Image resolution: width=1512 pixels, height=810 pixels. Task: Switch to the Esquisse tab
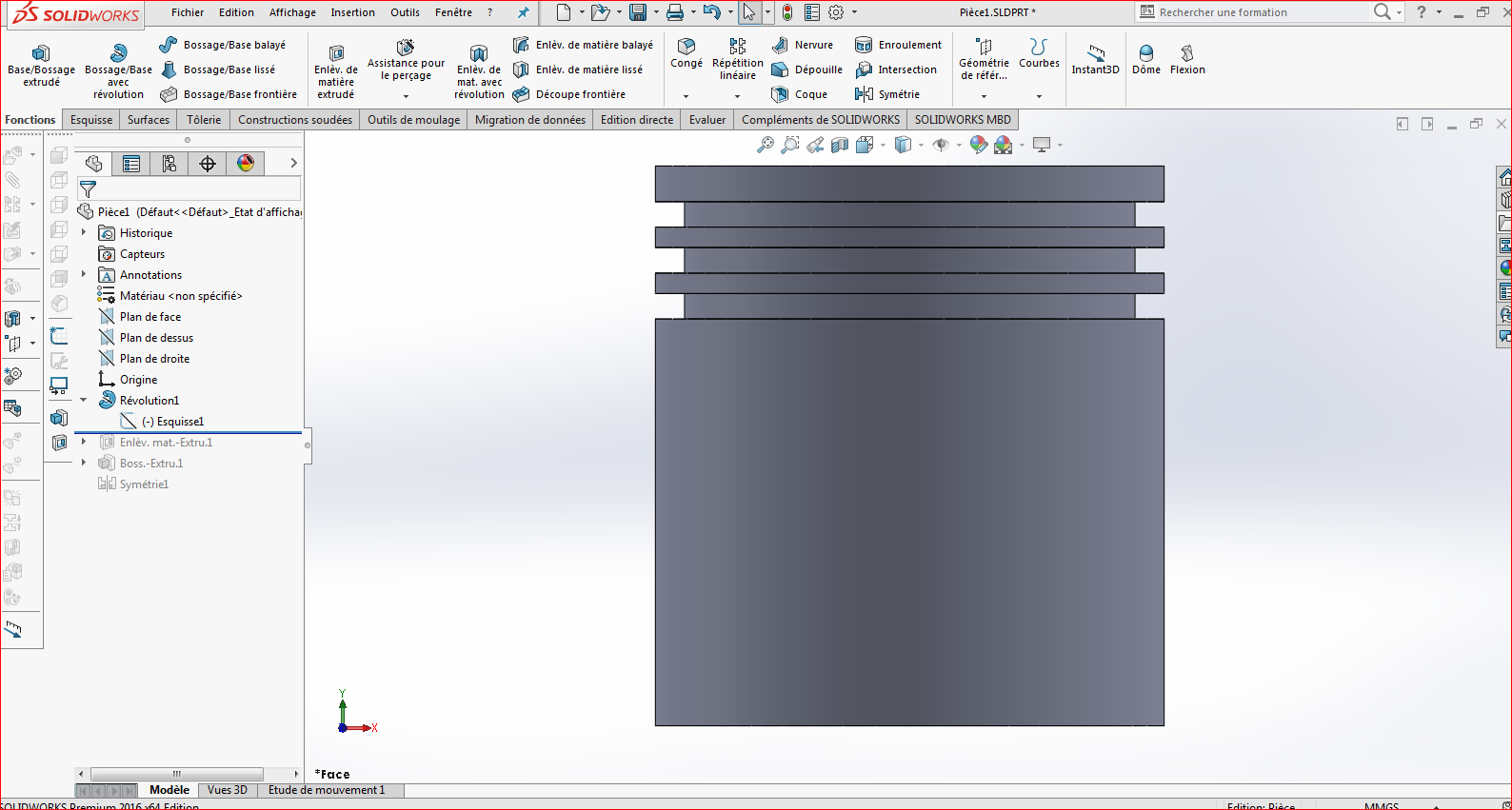tap(91, 120)
